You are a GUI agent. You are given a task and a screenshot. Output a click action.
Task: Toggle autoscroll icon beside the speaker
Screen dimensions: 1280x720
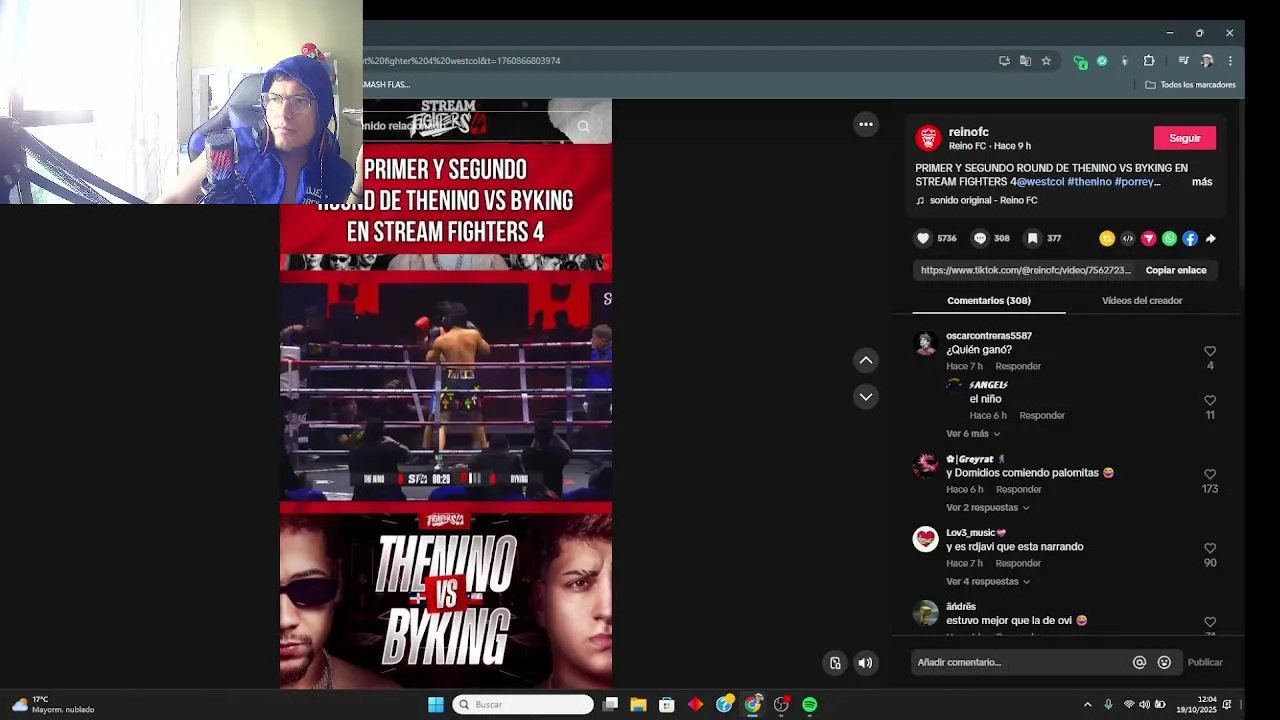coord(835,662)
